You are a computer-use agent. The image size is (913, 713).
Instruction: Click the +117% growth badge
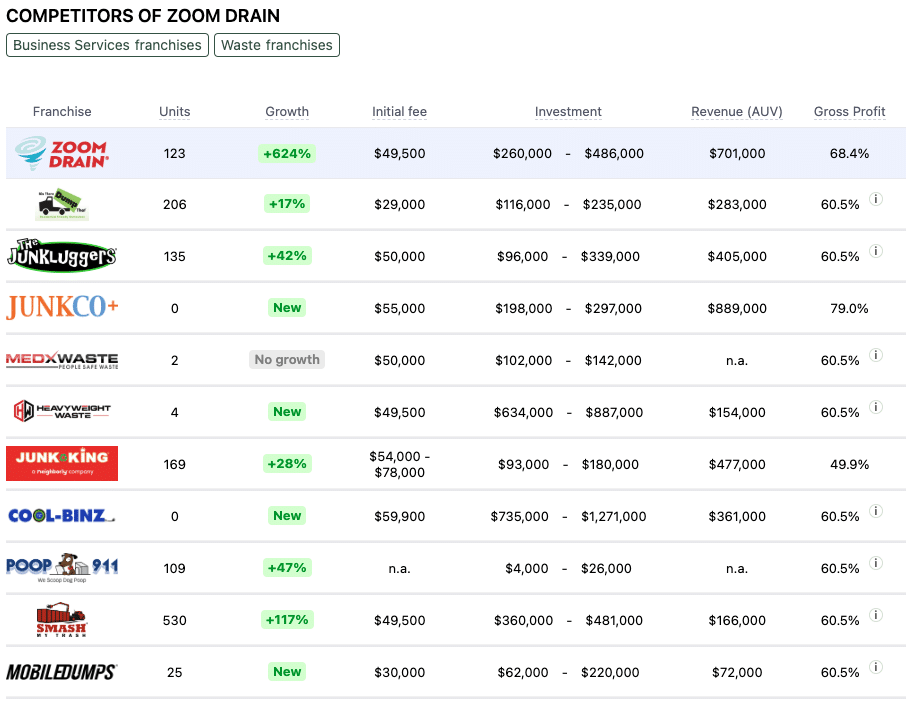287,620
